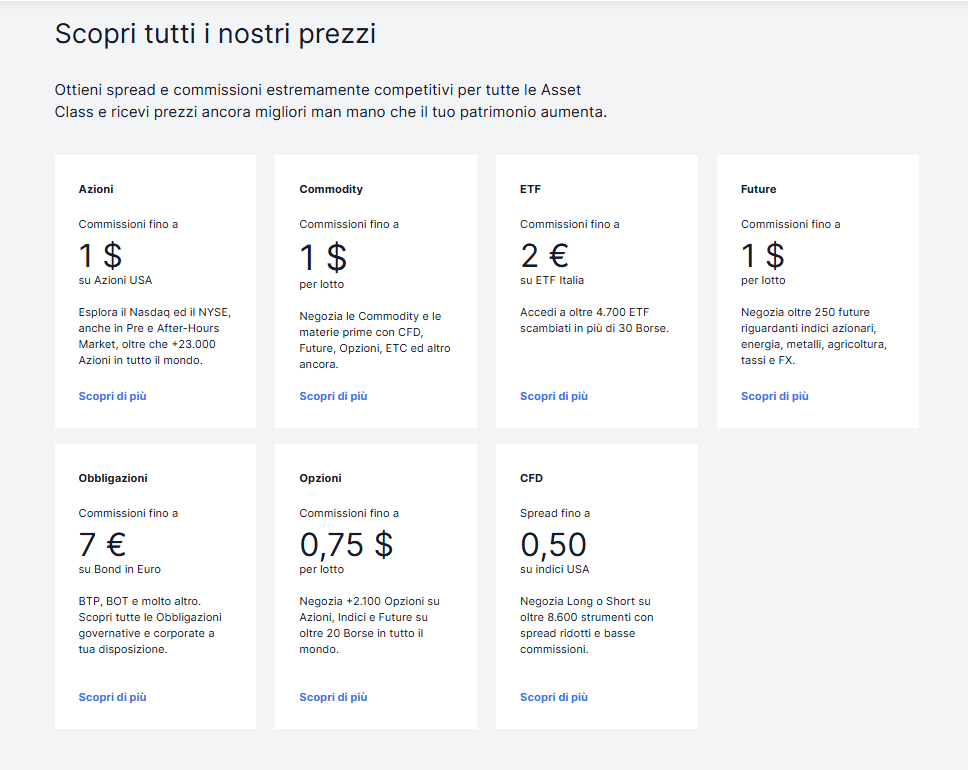
Task: Click the '2 €' ETF price
Action: click(x=544, y=256)
